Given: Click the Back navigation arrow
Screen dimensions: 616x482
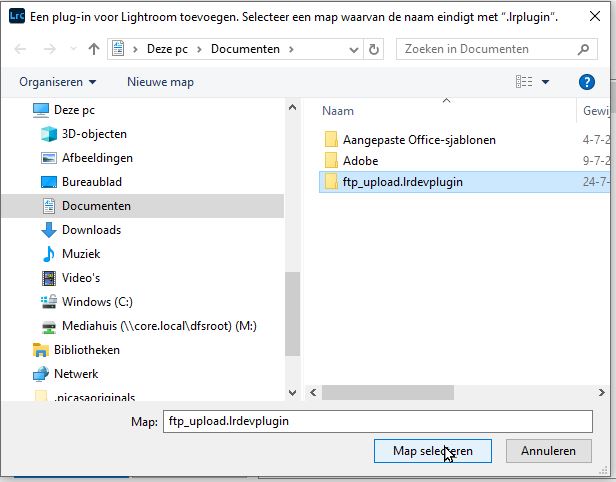Looking at the screenshot, I should 22,49.
